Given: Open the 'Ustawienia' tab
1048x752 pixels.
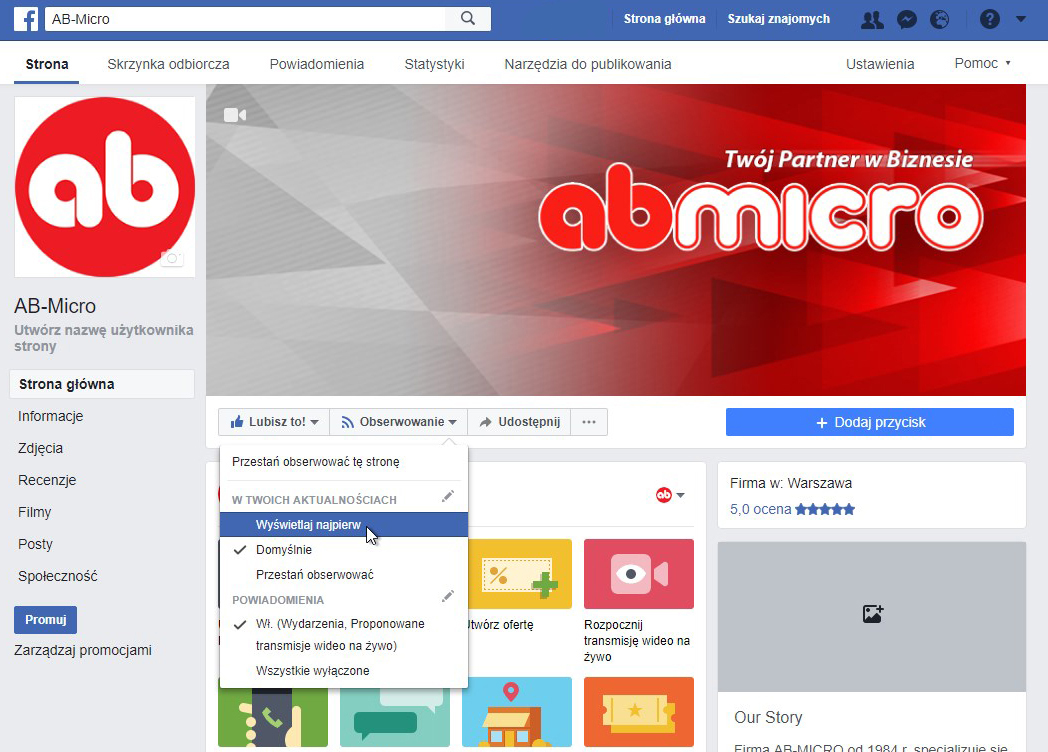Looking at the screenshot, I should click(880, 64).
